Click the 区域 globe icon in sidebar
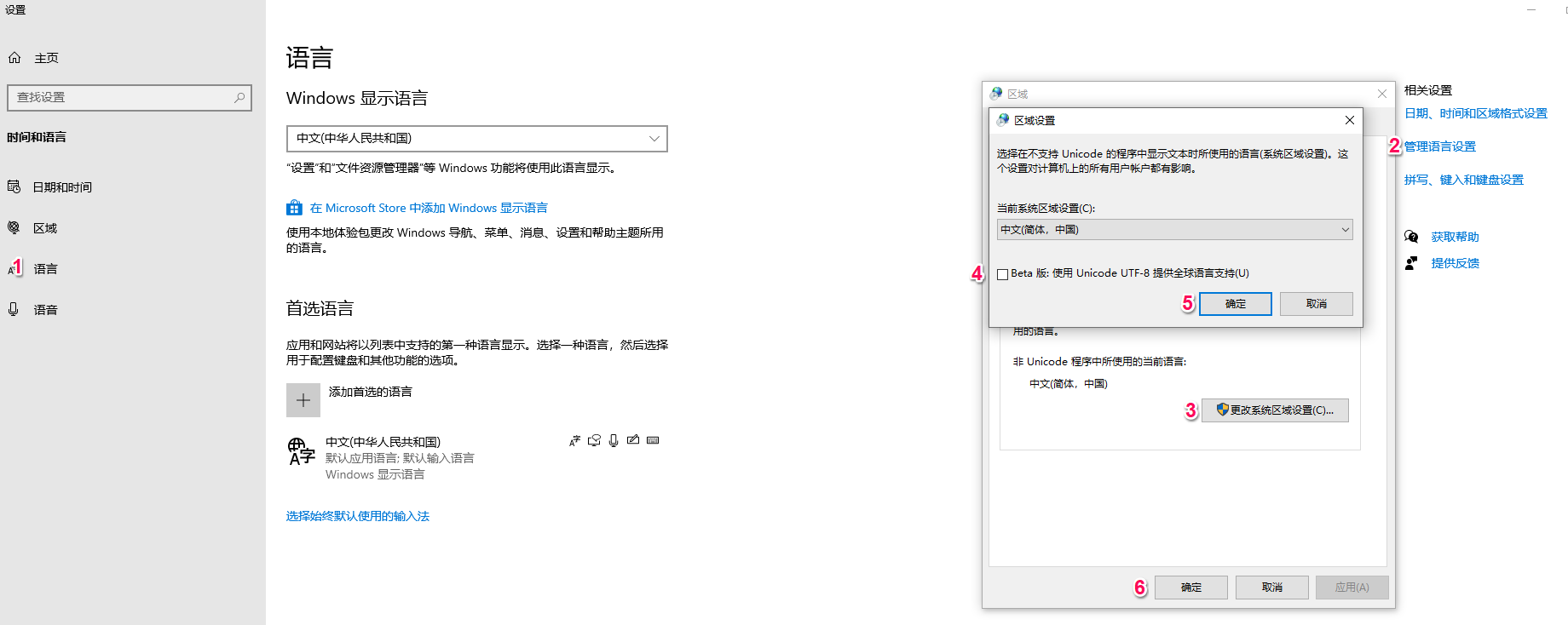 tap(14, 227)
